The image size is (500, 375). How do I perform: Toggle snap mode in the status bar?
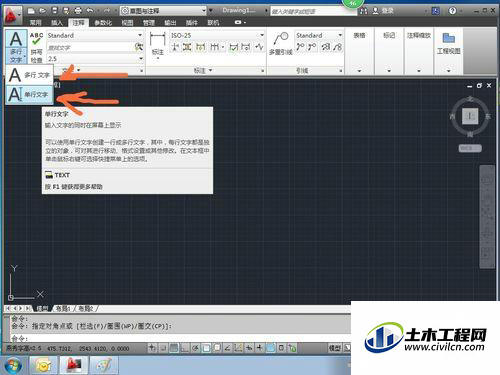pos(163,348)
